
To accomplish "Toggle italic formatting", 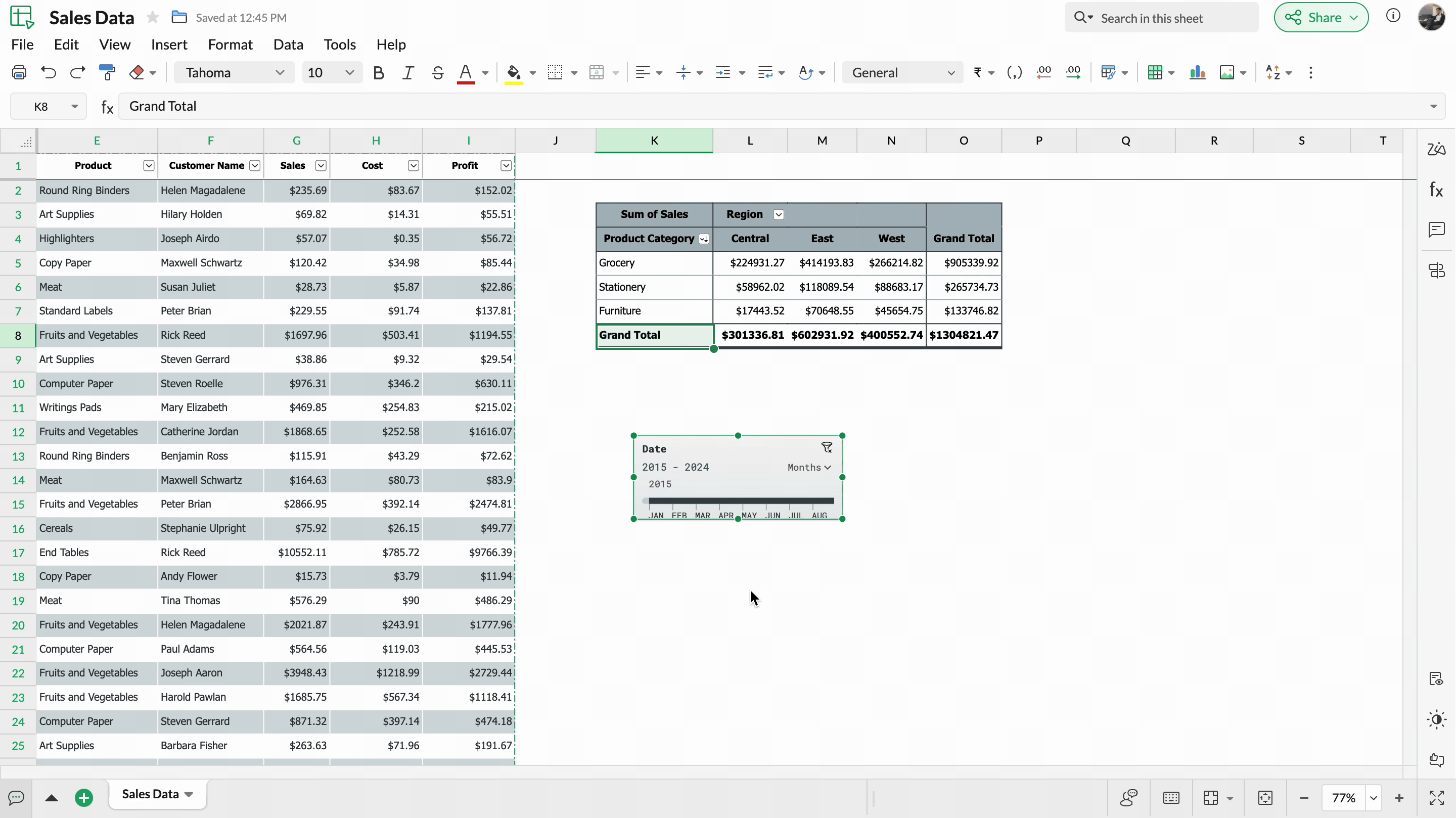I will tap(407, 72).
